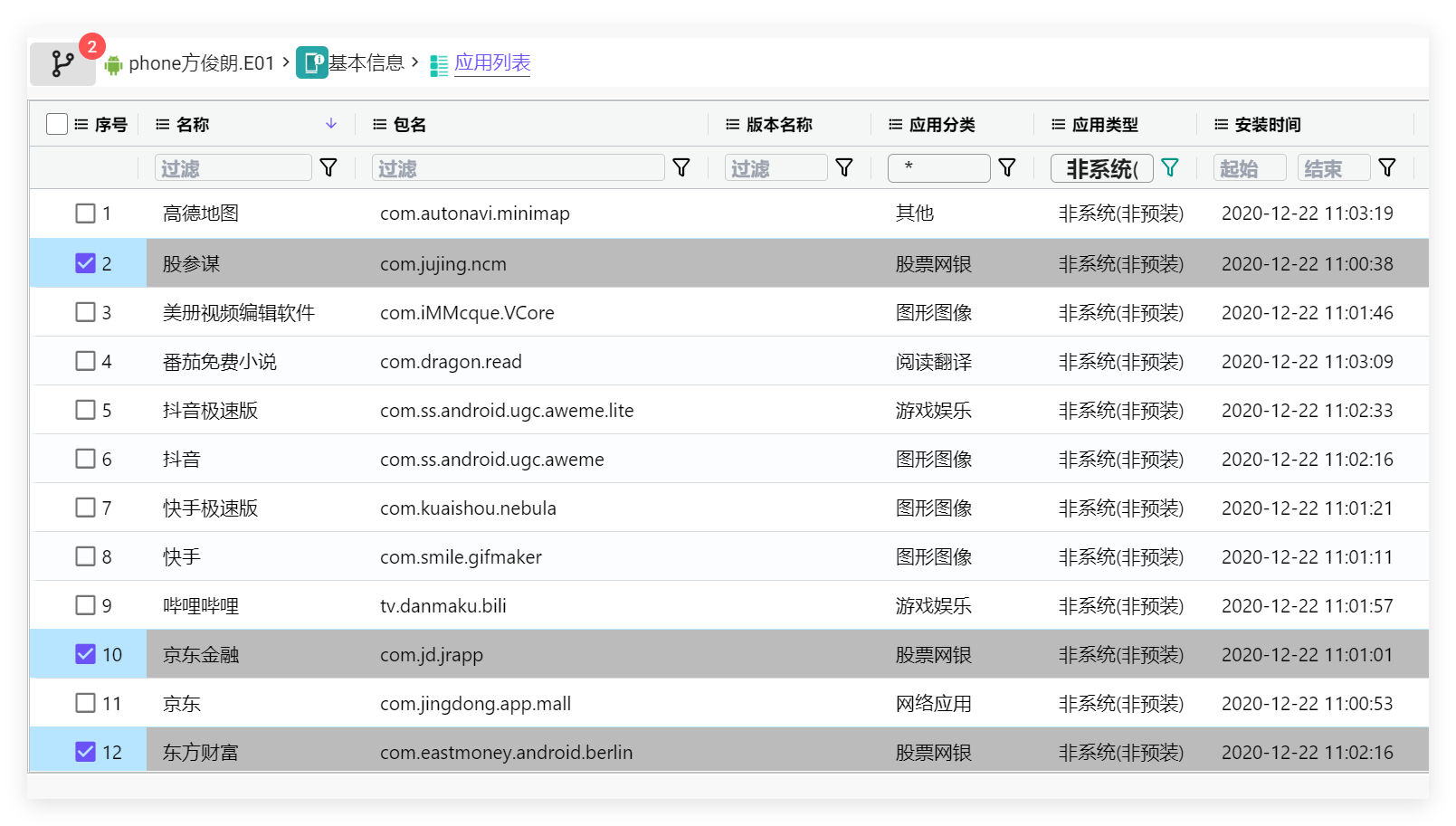Click menu icon of 包名 header
1456x826 pixels.
(x=380, y=125)
